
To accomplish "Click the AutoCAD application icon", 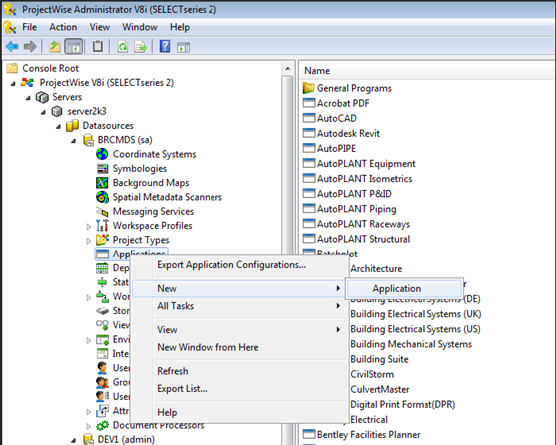I will point(309,118).
